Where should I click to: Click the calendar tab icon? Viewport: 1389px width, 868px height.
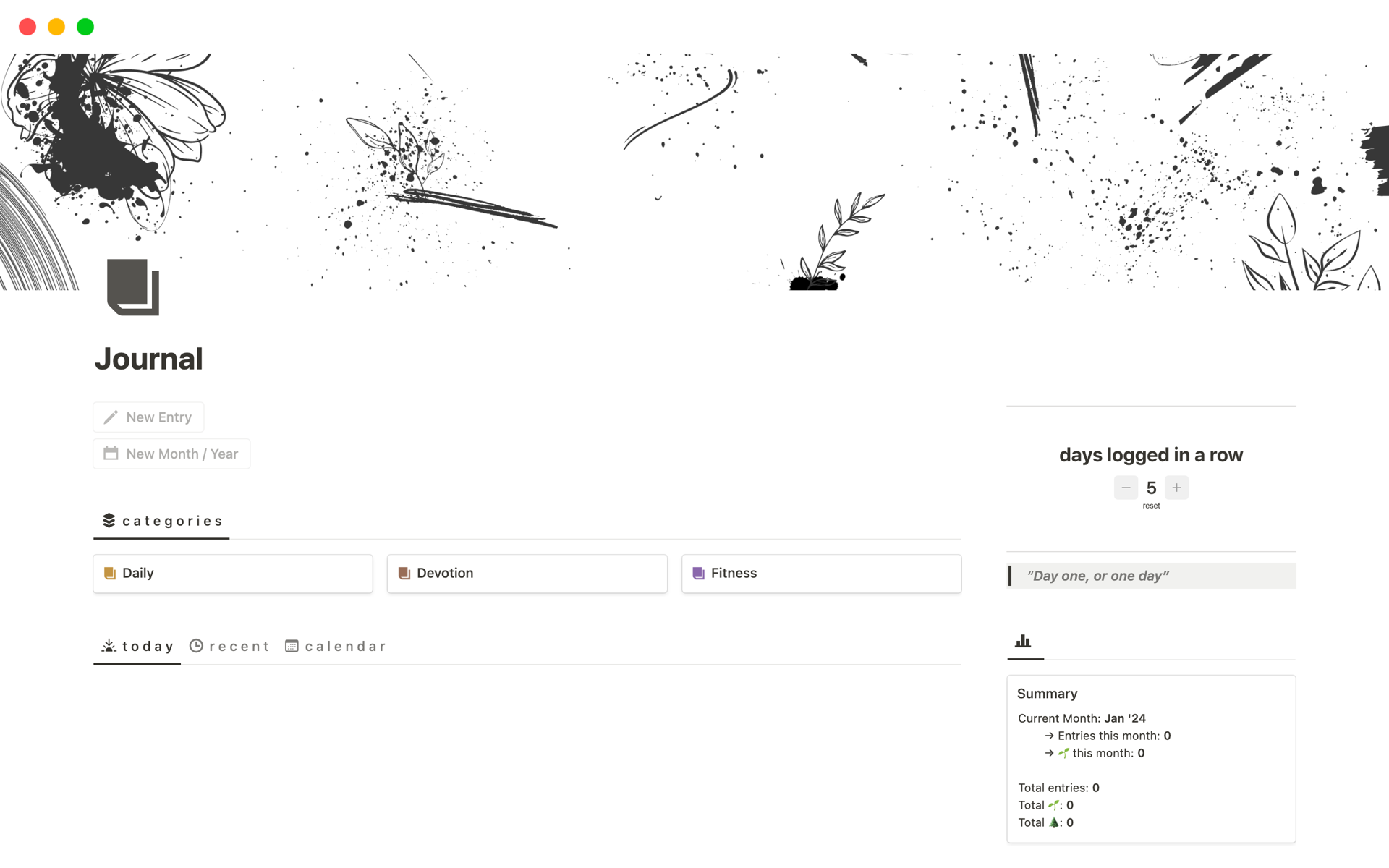(291, 646)
